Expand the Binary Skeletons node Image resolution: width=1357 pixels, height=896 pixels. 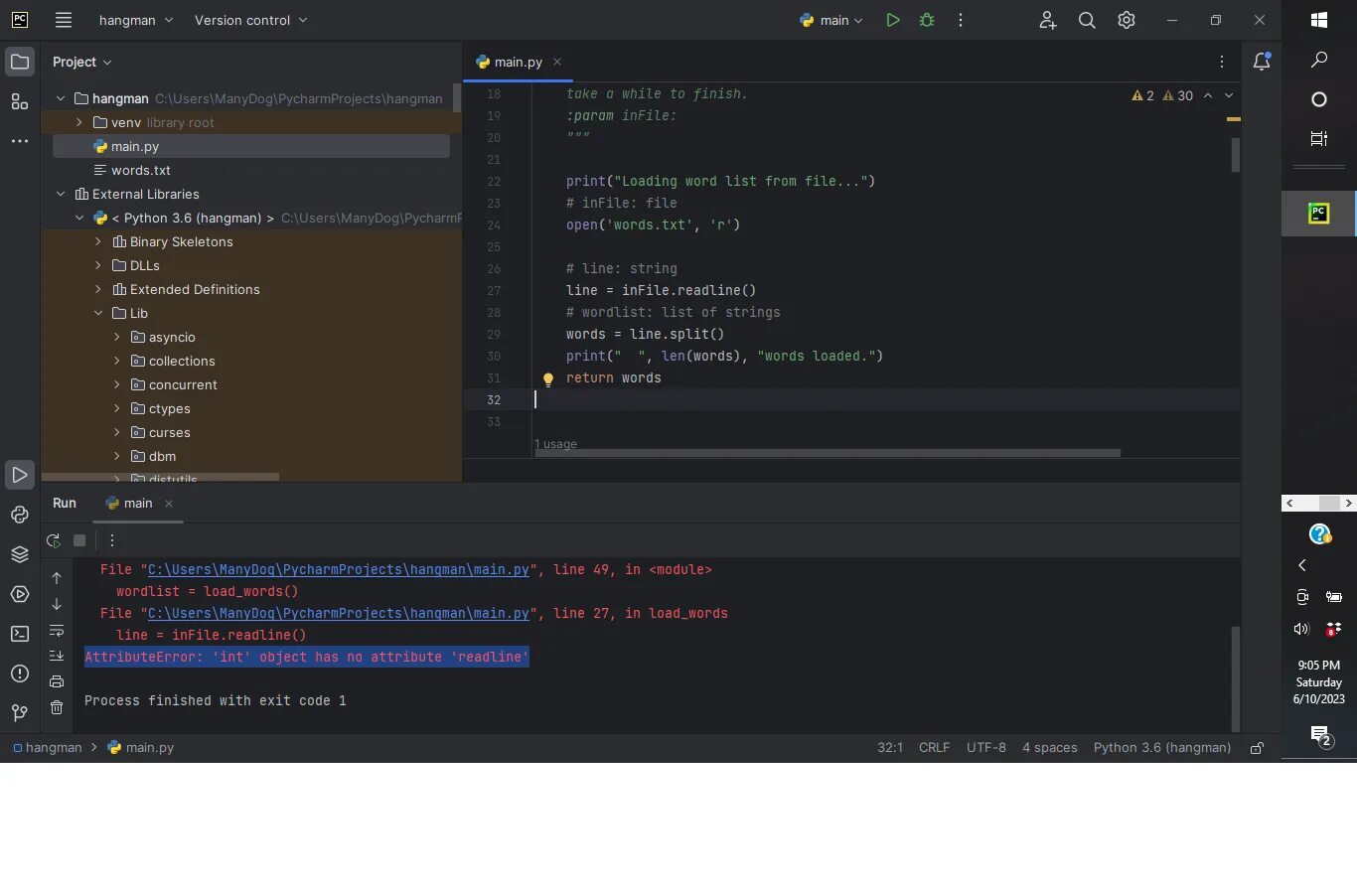pyautogui.click(x=97, y=241)
